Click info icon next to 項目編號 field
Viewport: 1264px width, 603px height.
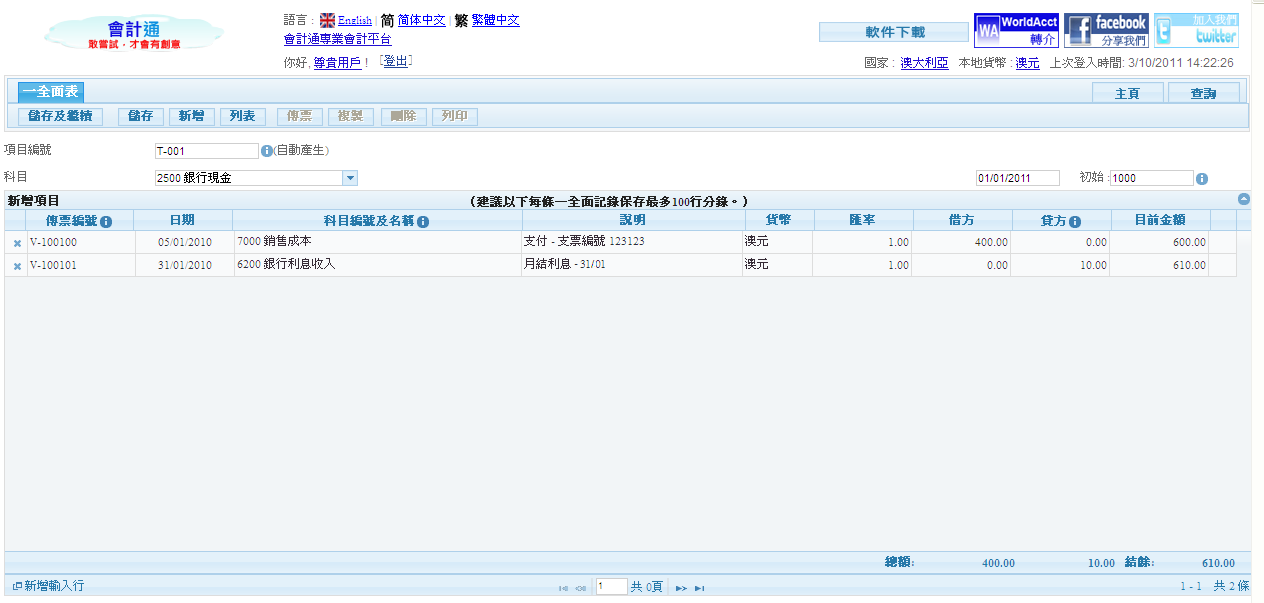267,151
